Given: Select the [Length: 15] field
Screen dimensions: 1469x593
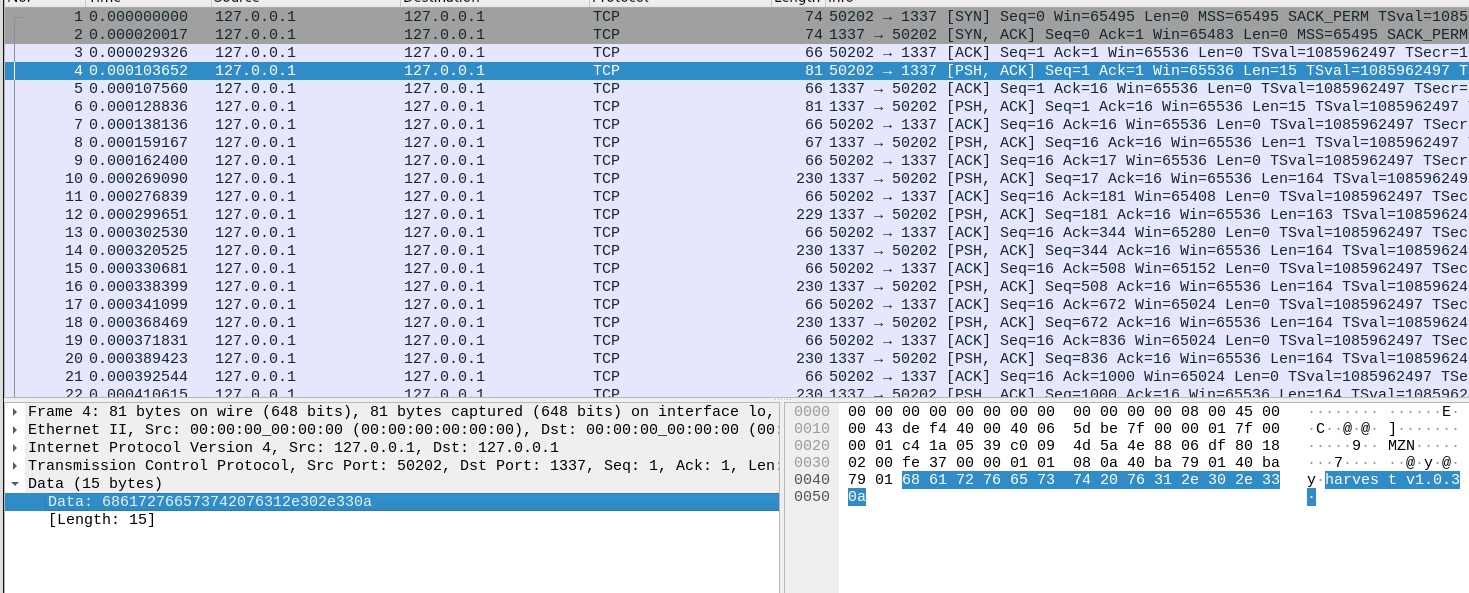Looking at the screenshot, I should click(101, 520).
